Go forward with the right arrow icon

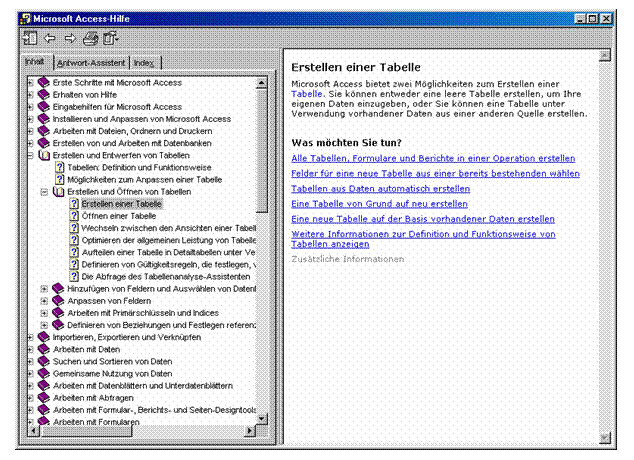coord(70,38)
